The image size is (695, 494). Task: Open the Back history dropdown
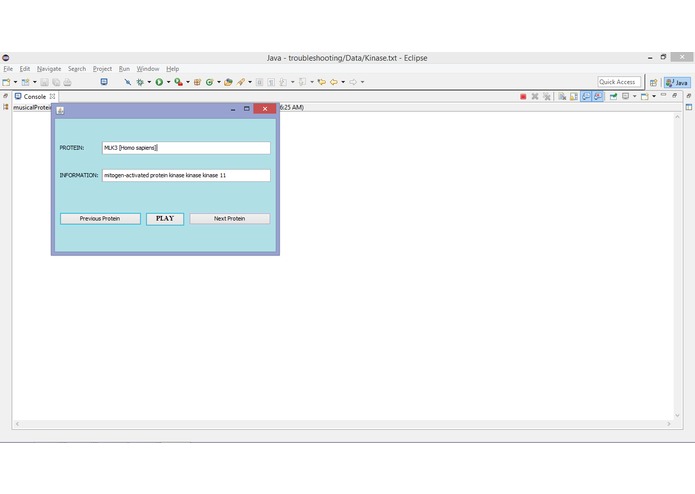[x=344, y=82]
